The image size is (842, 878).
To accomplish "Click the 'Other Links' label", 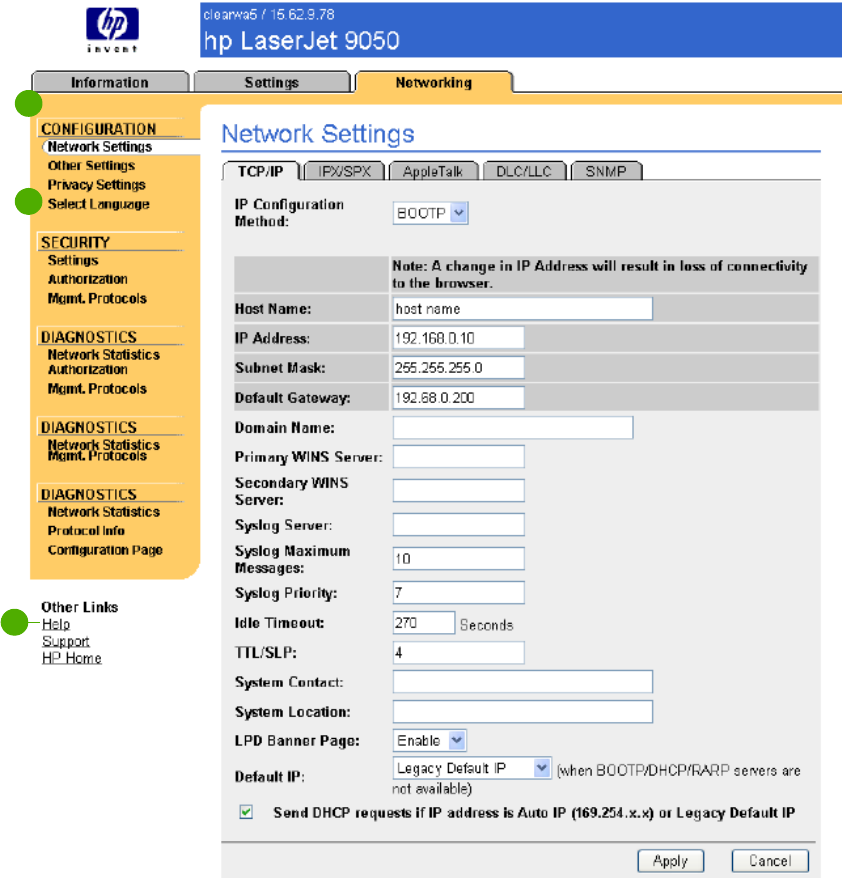I will pyautogui.click(x=79, y=607).
